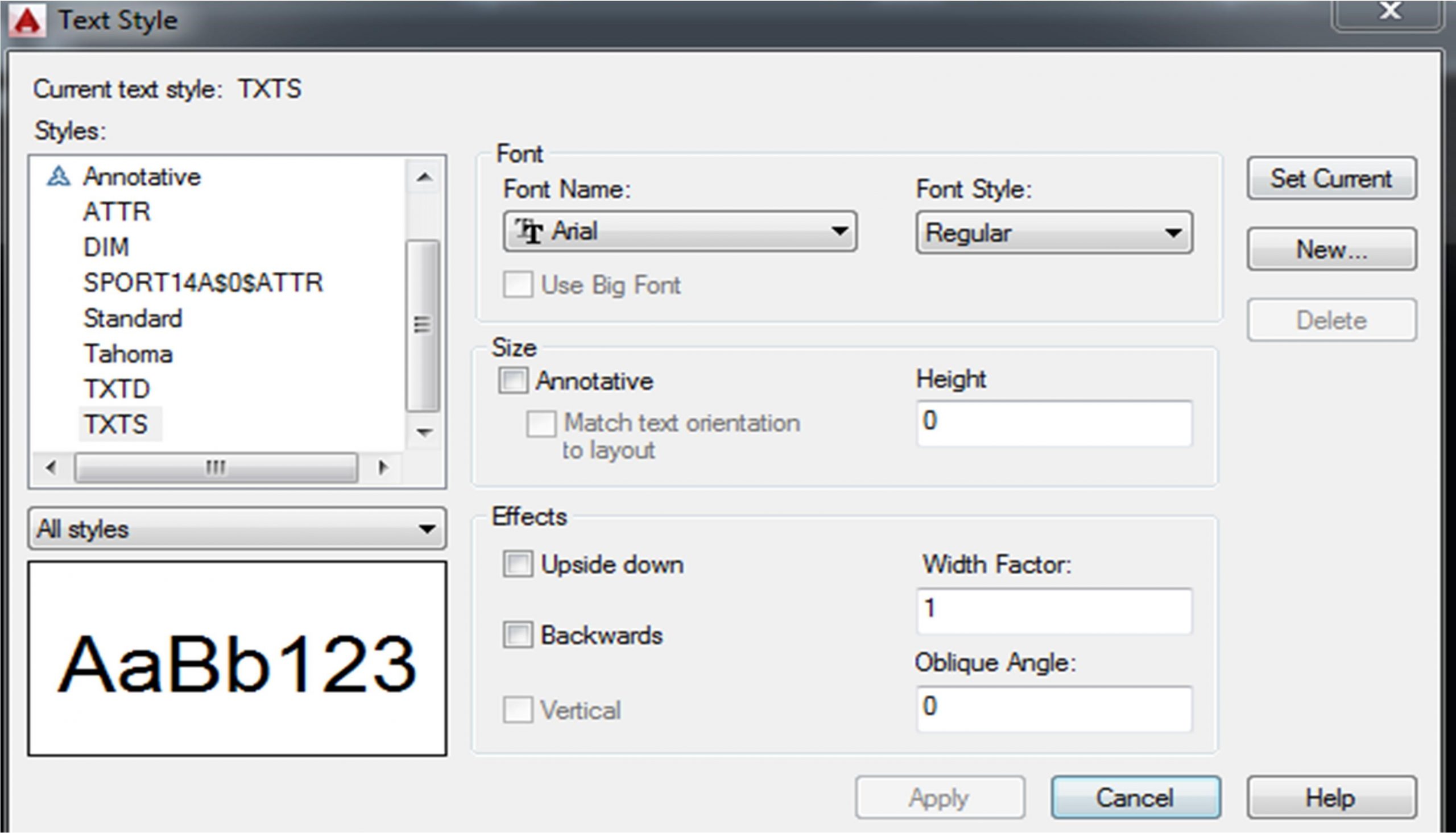Toggle the Upside down effect
Screen dimensions: 1456x833
point(518,564)
